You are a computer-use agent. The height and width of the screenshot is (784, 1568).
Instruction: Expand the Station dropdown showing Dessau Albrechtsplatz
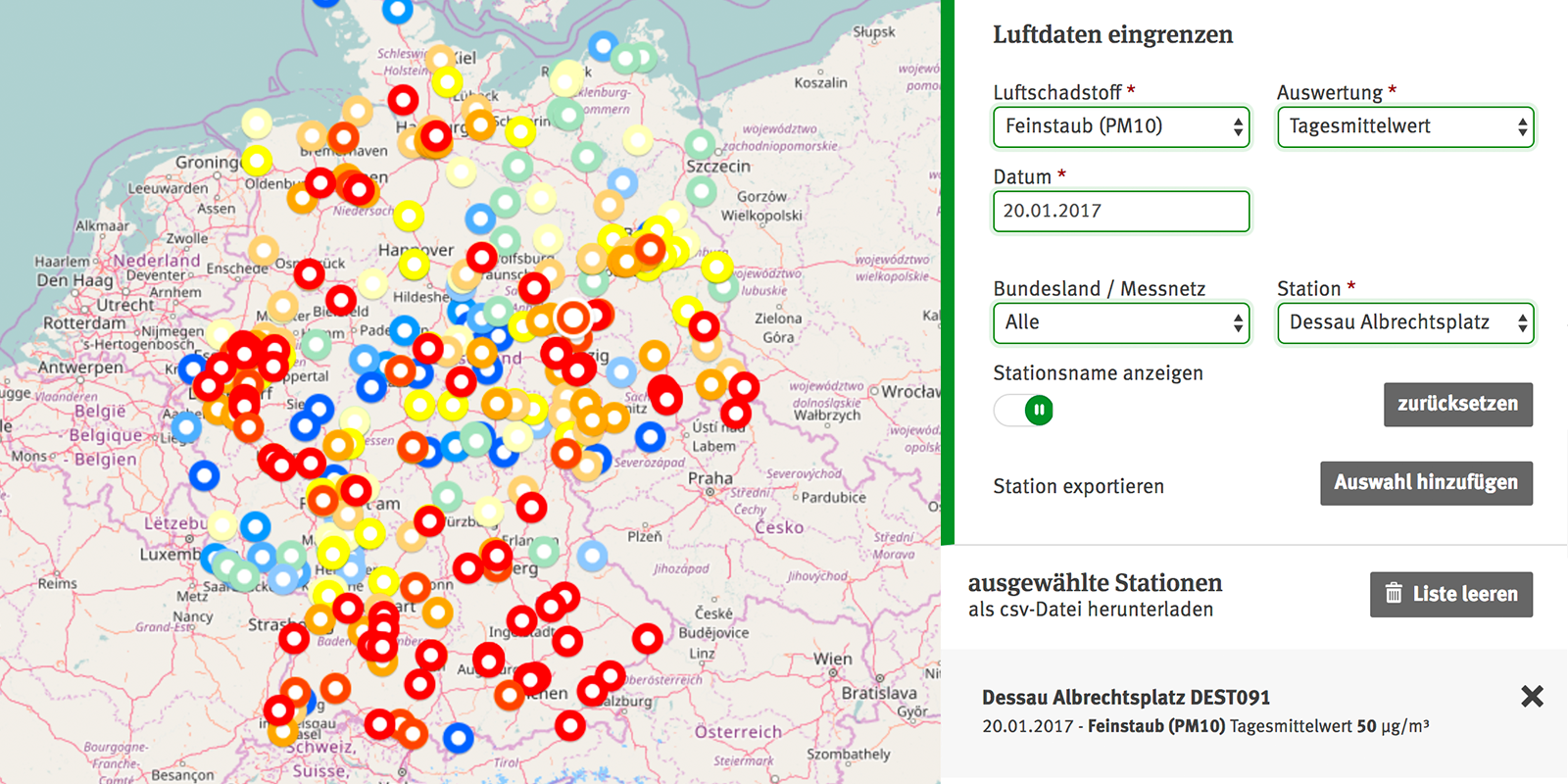point(1405,323)
